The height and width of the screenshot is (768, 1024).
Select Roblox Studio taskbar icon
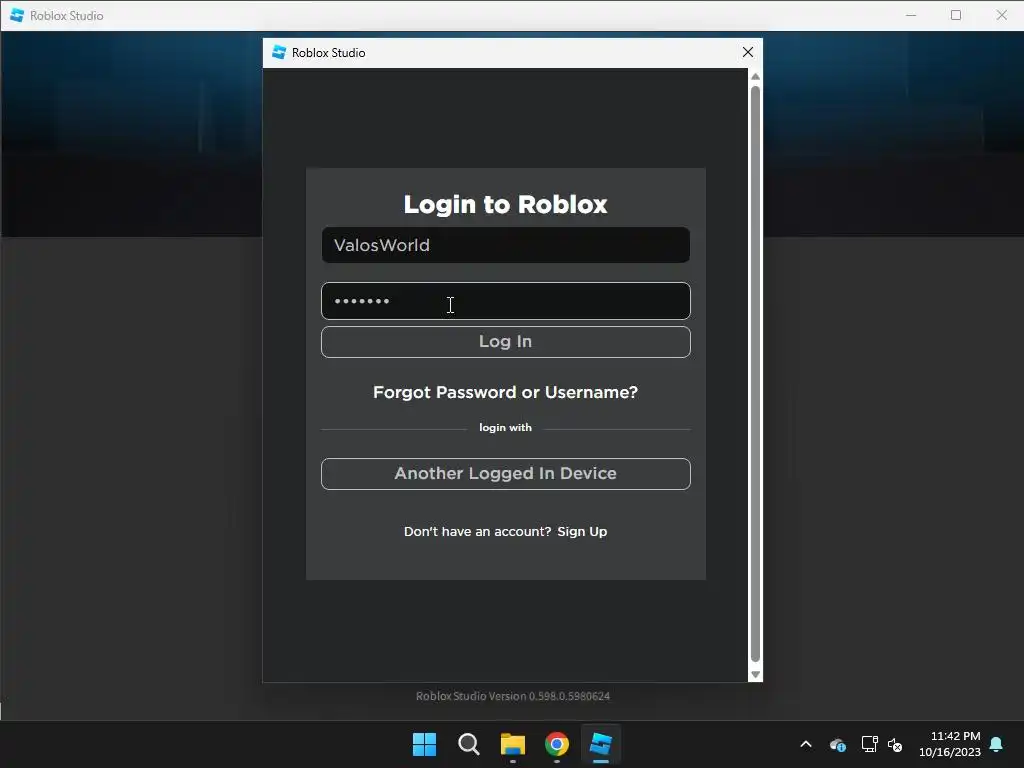click(601, 744)
